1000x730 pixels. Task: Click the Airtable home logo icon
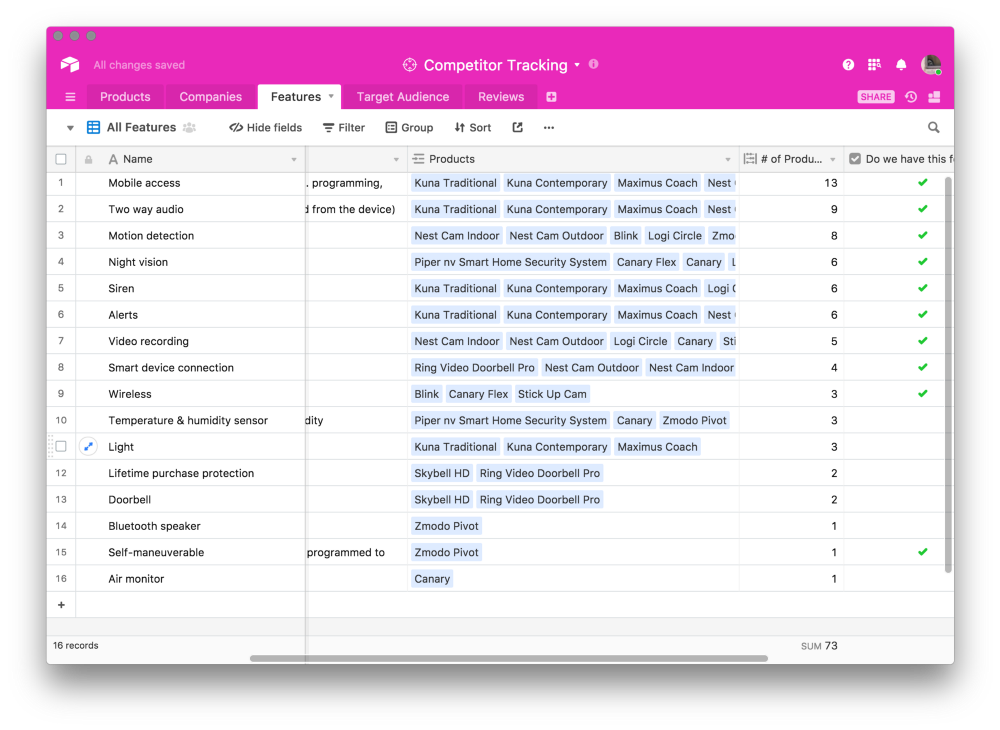pos(70,64)
